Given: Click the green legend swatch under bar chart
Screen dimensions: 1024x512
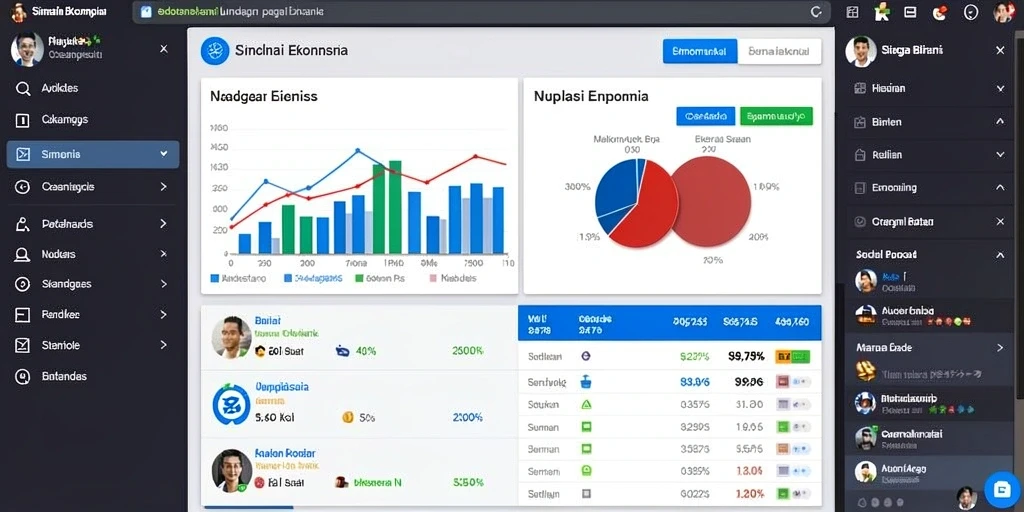Looking at the screenshot, I should [x=359, y=278].
